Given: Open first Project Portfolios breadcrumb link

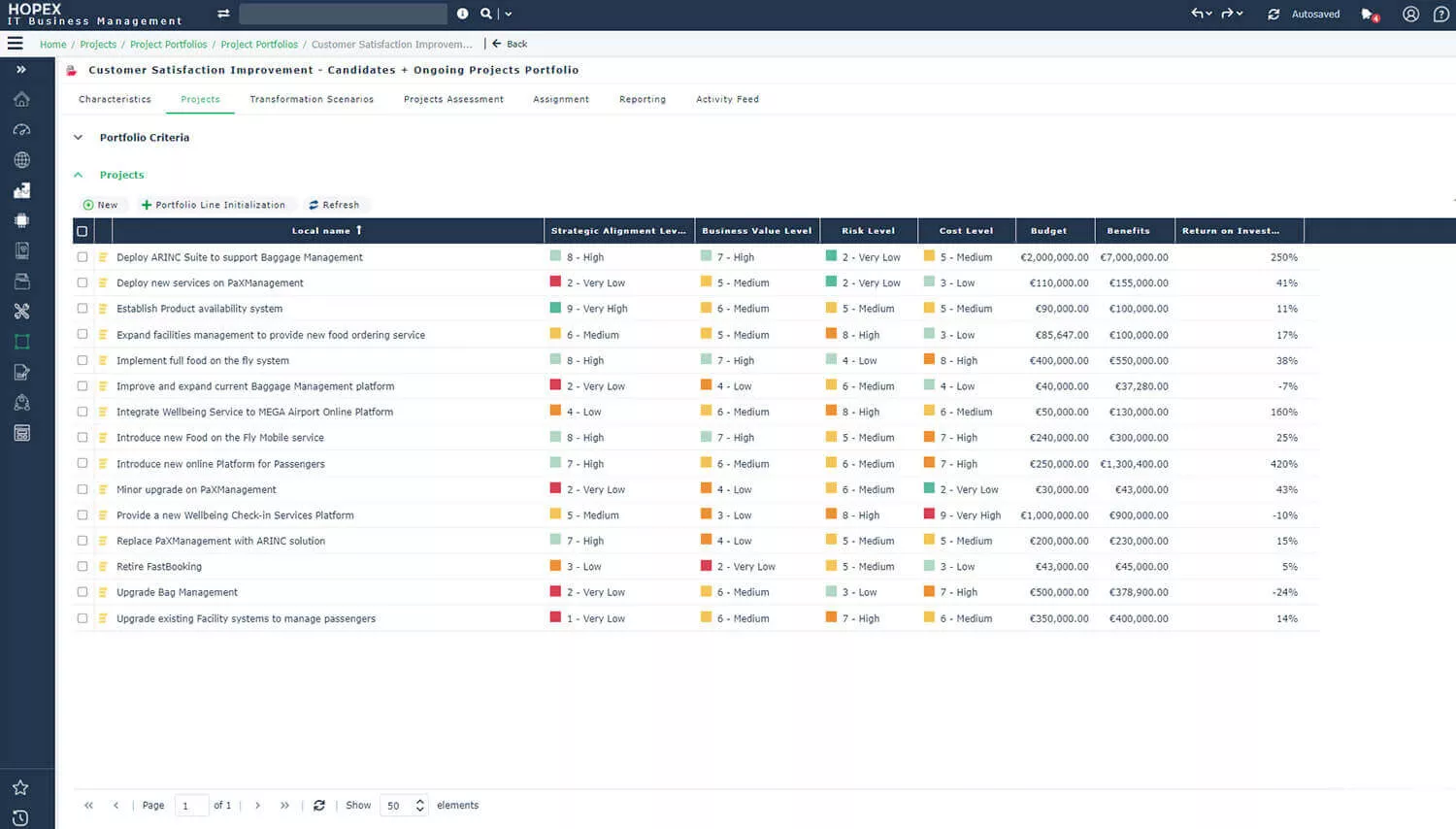Looking at the screenshot, I should [169, 45].
